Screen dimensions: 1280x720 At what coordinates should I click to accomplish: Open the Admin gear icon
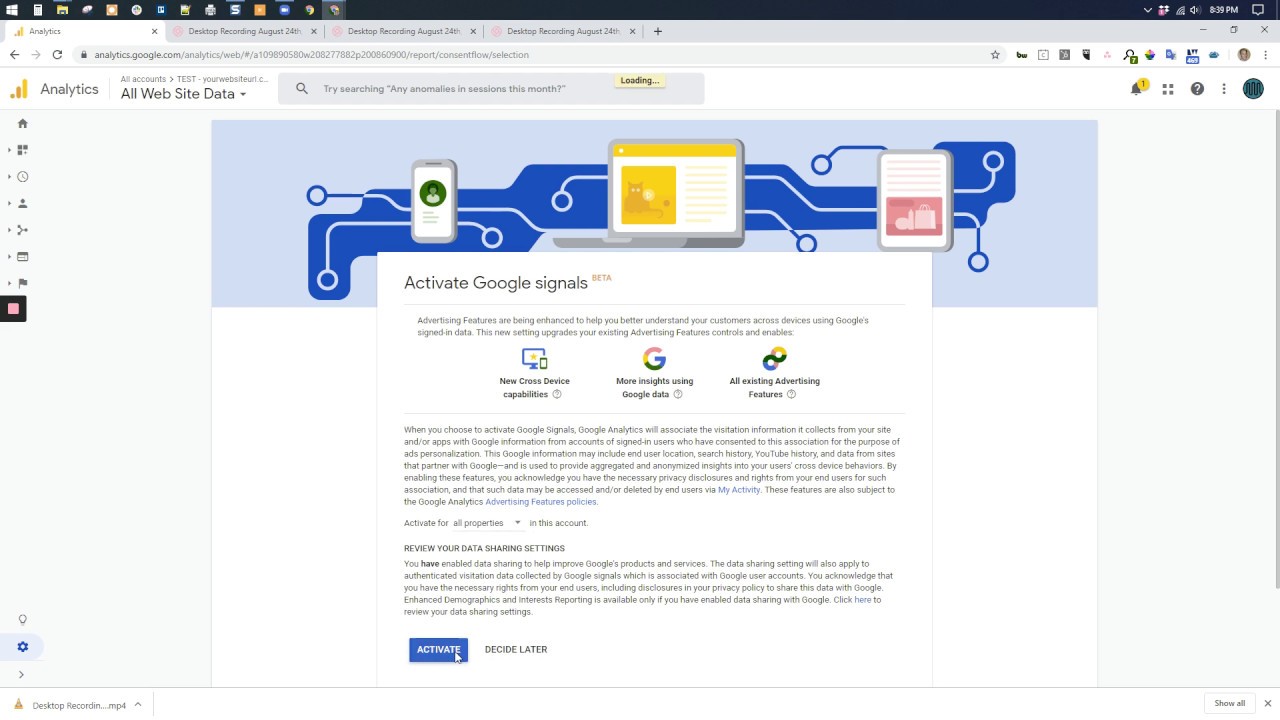22,647
